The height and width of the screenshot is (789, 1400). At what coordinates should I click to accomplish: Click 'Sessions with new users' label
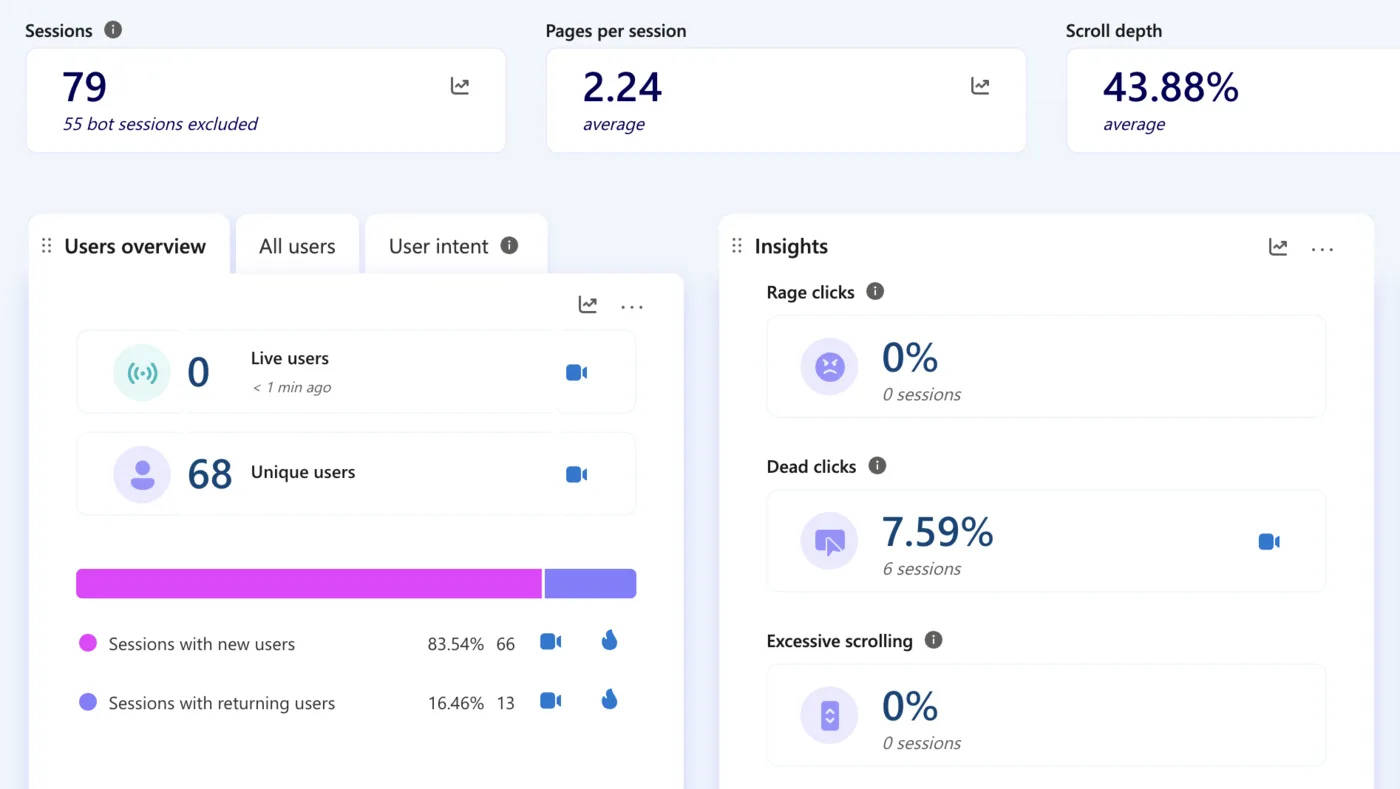pyautogui.click(x=202, y=644)
